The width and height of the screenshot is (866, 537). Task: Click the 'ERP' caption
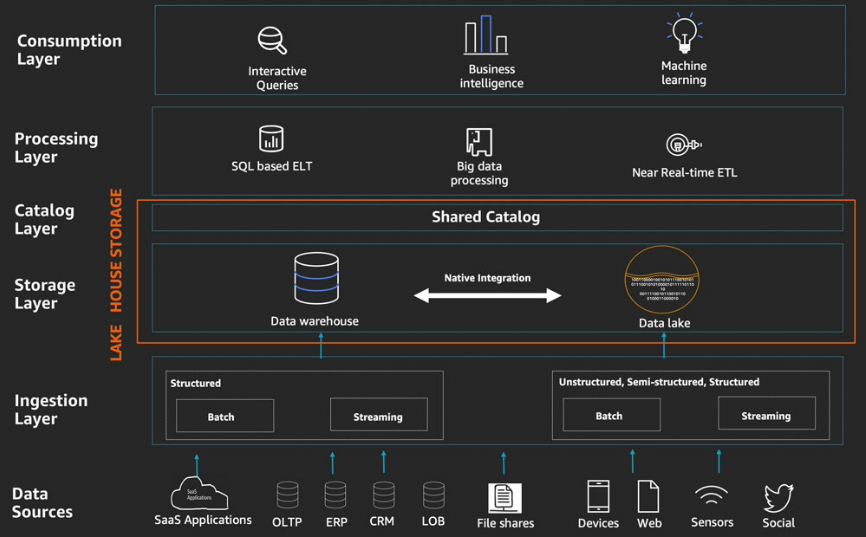[336, 522]
